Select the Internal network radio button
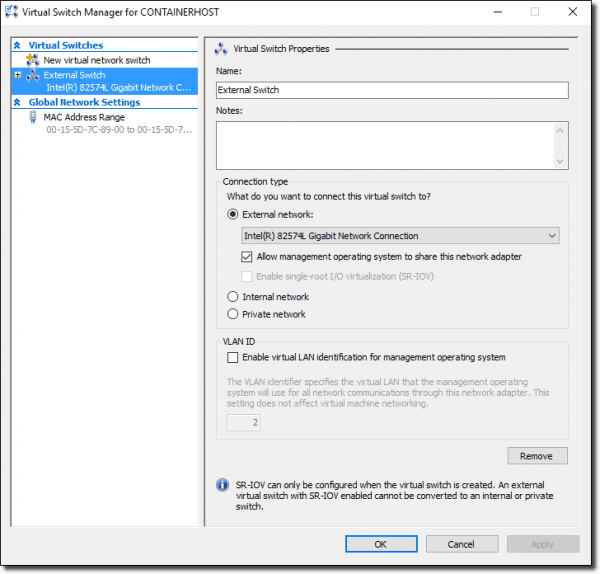Image resolution: width=600 pixels, height=574 pixels. click(233, 297)
